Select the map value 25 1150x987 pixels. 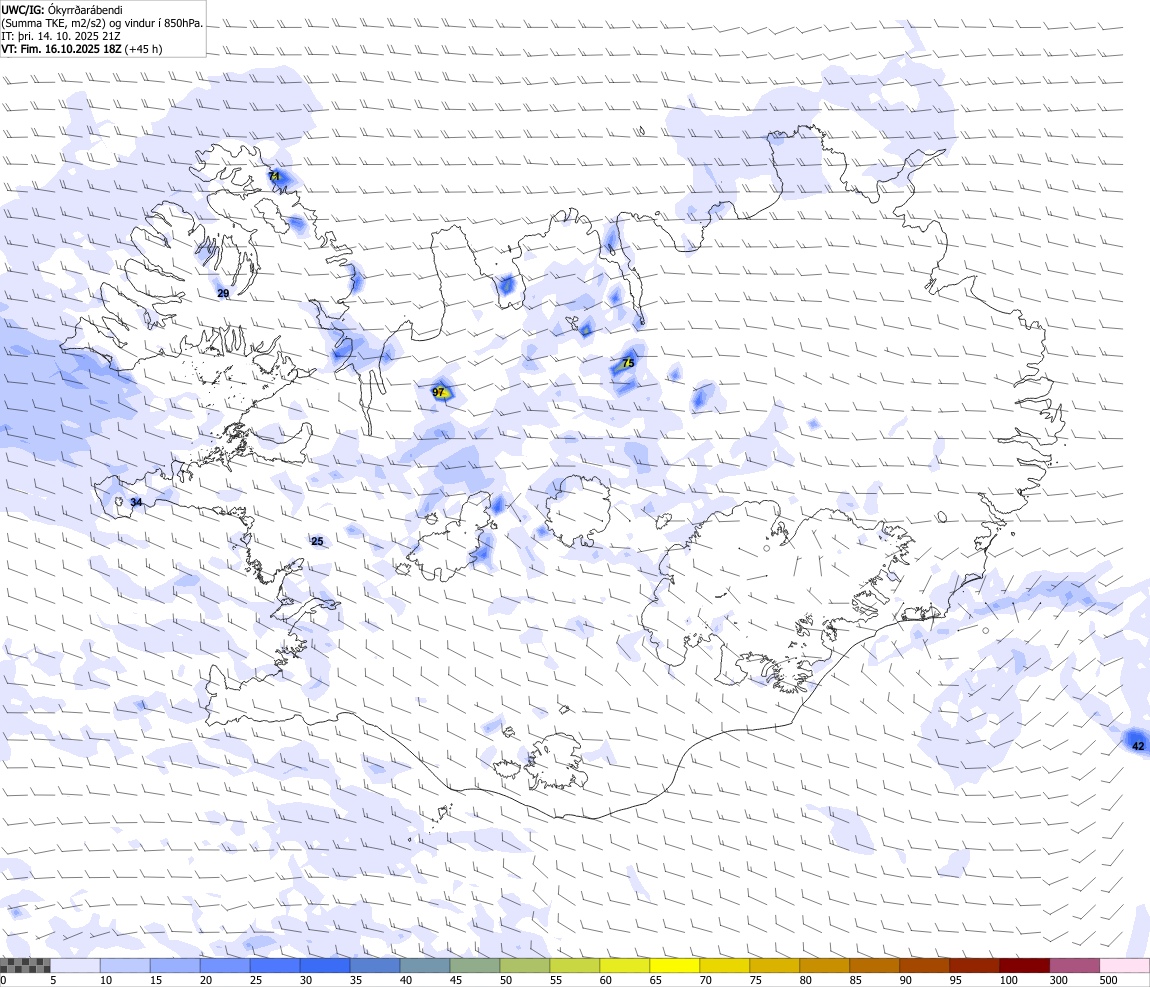pyautogui.click(x=317, y=541)
